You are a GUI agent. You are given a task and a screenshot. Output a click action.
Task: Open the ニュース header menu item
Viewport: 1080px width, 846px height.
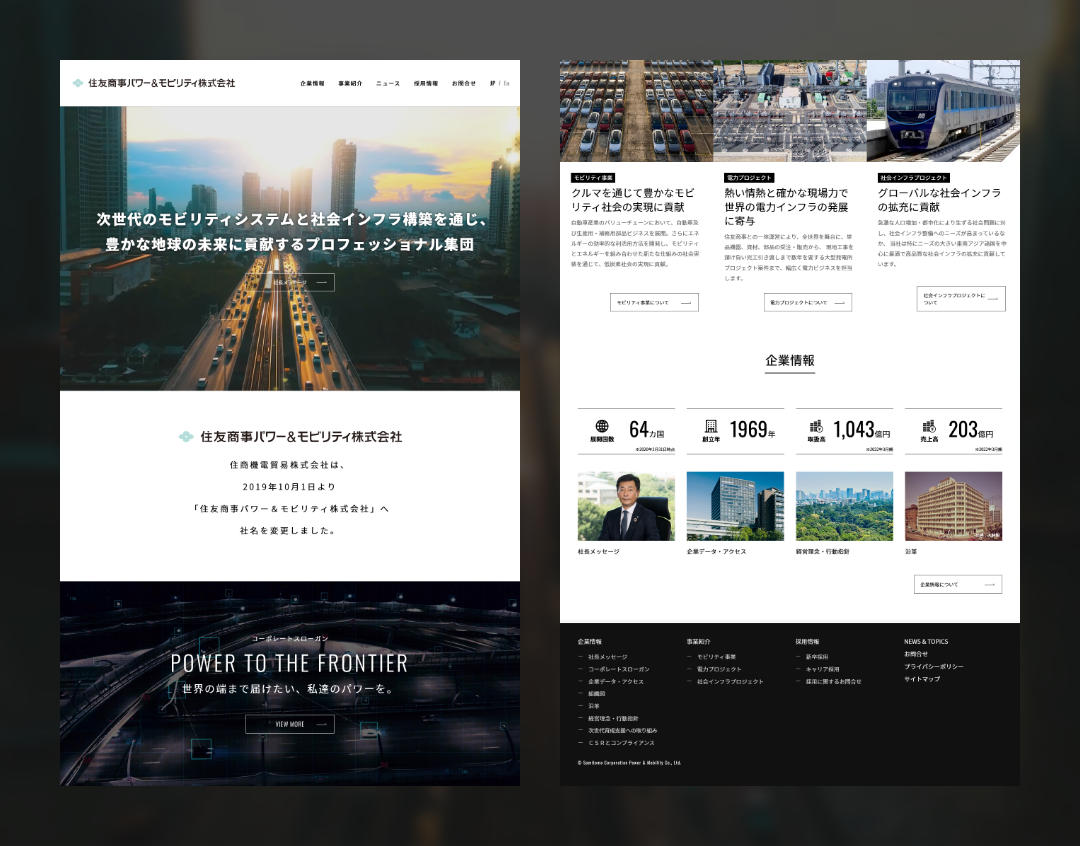388,83
